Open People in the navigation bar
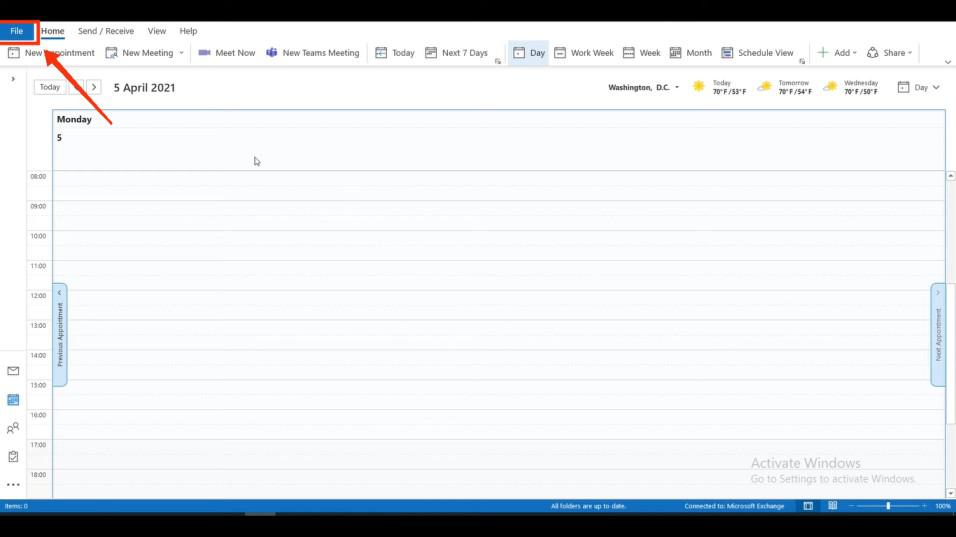Screen dimensions: 956x537 (13, 429)
